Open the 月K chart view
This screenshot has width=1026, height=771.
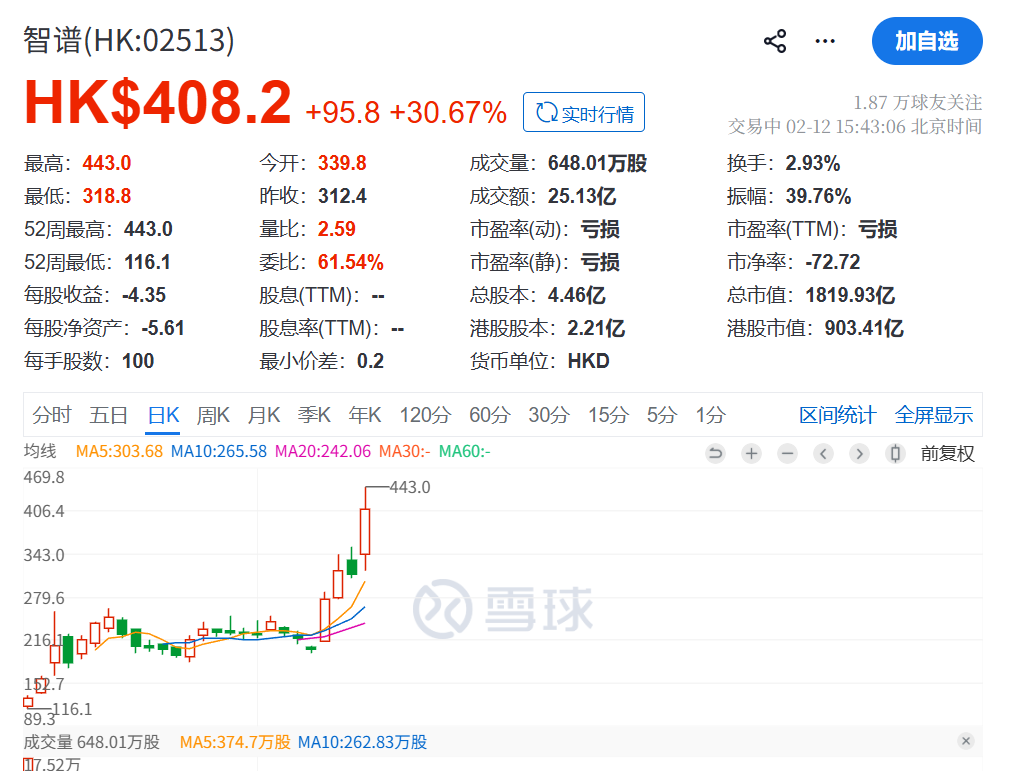pos(263,414)
